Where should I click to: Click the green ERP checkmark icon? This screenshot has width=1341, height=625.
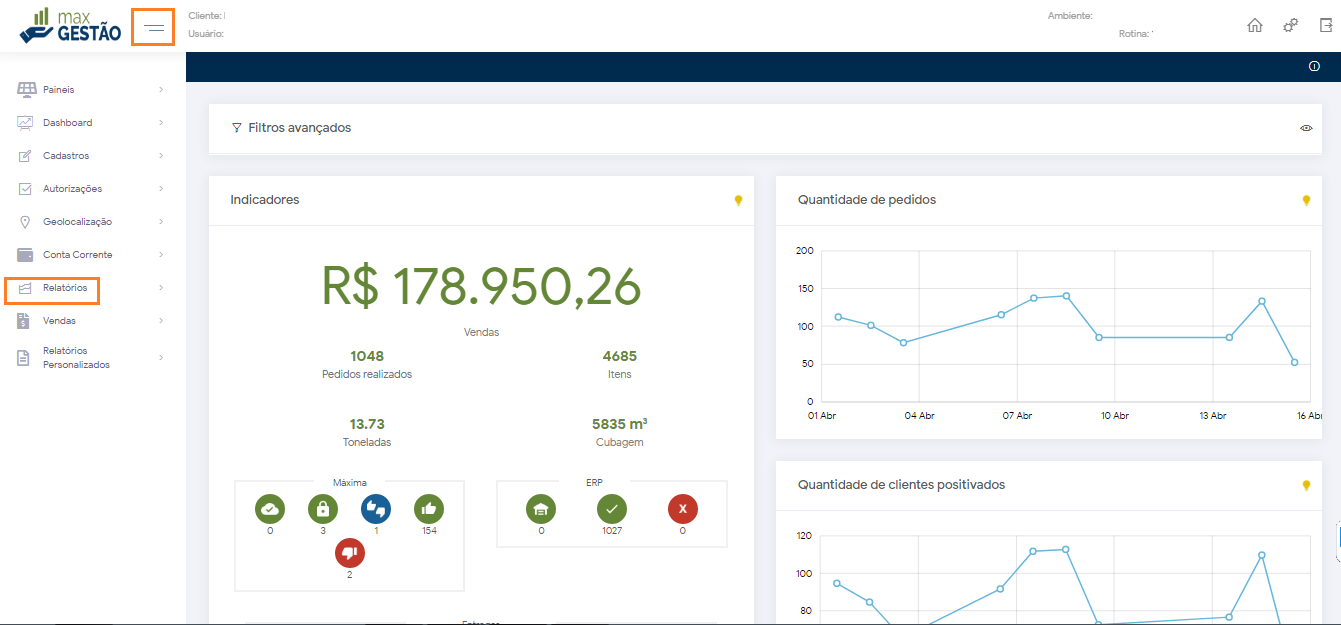coord(611,509)
